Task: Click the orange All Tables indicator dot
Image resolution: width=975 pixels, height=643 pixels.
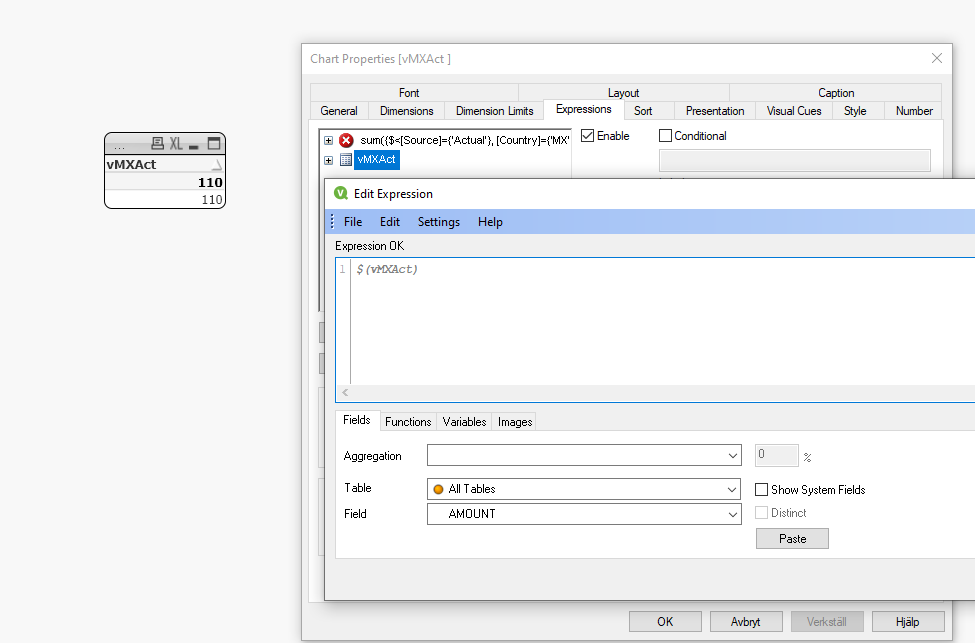Action: (438, 489)
